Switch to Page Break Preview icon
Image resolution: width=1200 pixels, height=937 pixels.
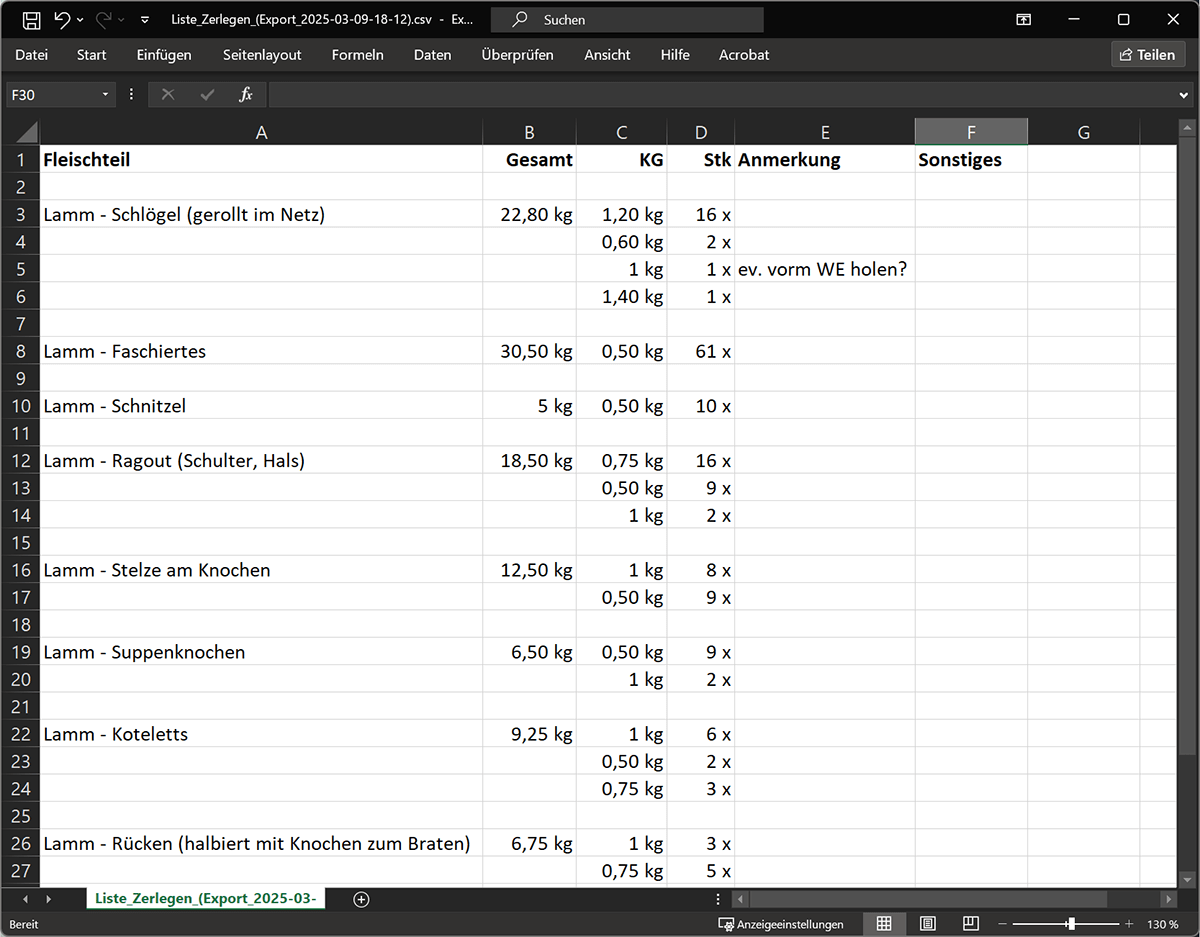point(970,924)
